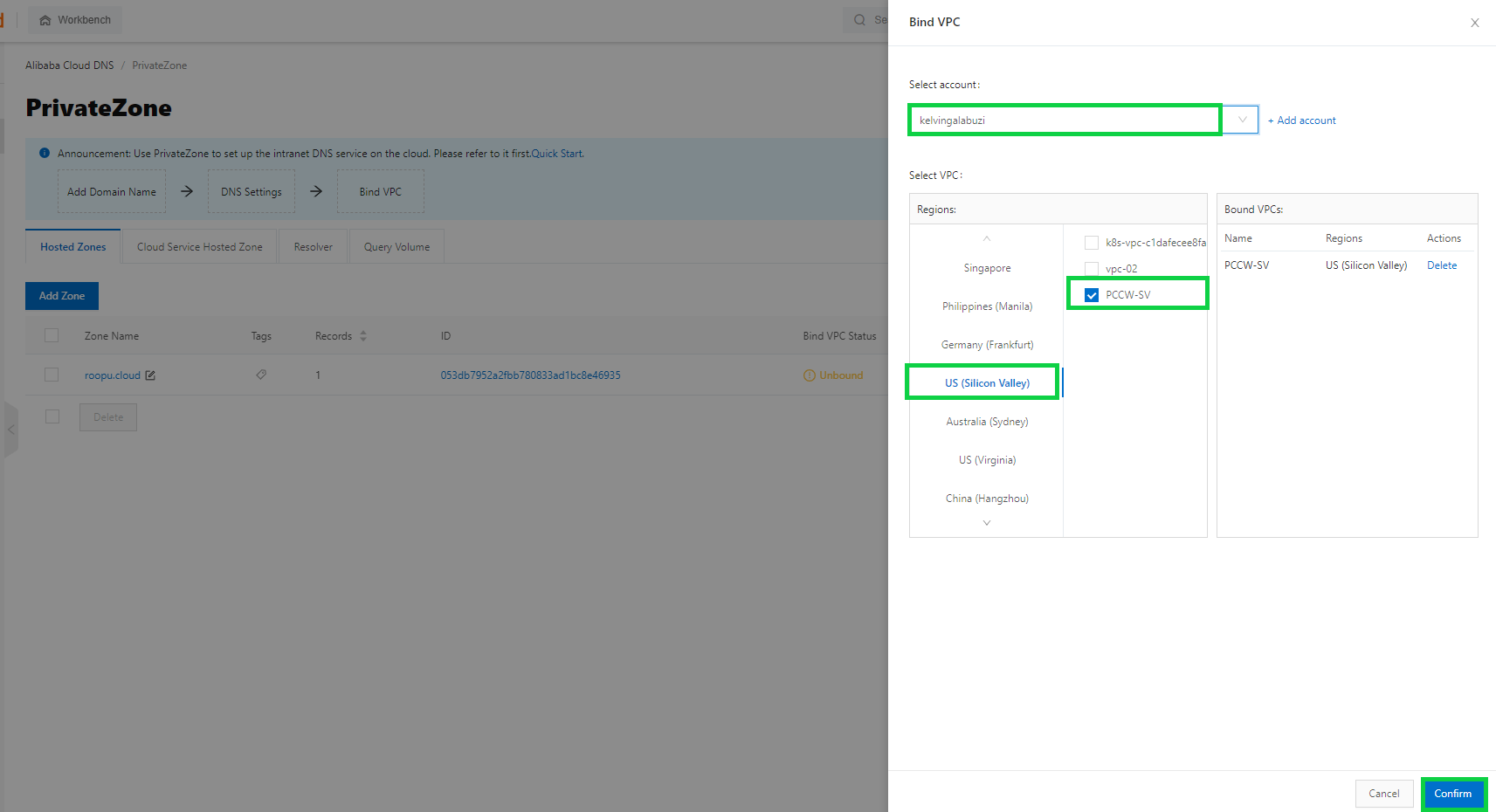Open the Query Volume tab

(397, 247)
